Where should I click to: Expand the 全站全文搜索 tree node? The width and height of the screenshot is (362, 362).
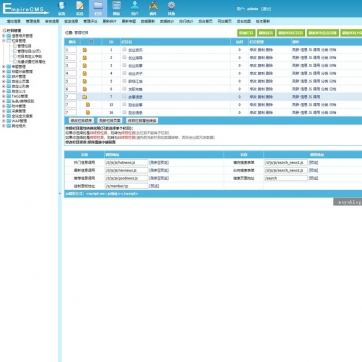(x=4, y=116)
